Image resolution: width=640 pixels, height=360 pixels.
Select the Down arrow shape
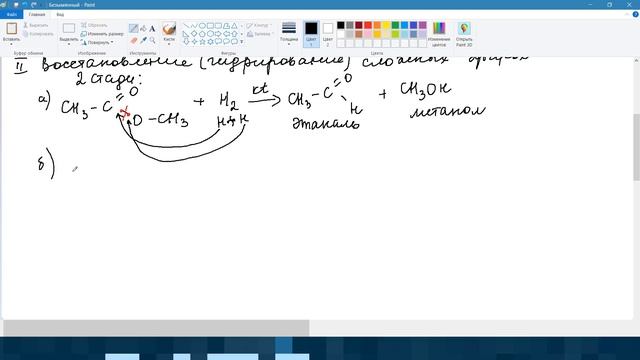(x=186, y=41)
